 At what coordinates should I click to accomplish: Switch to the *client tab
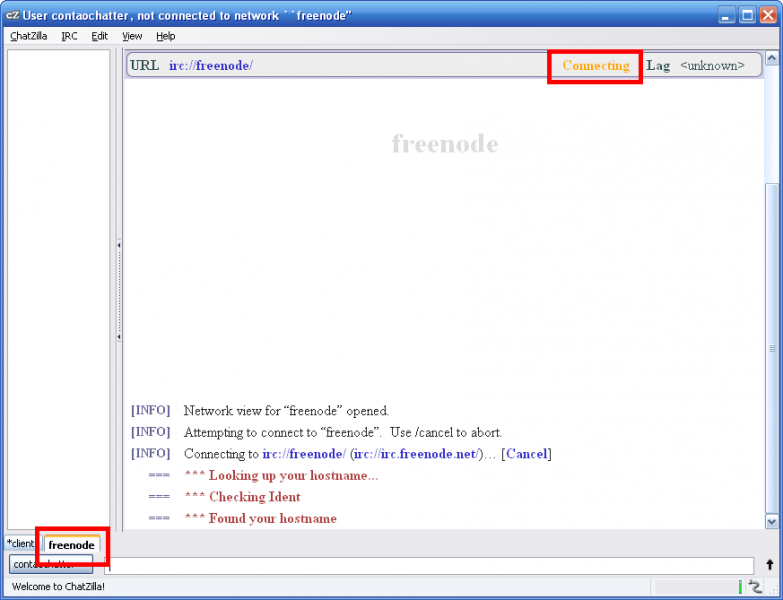tap(20, 544)
